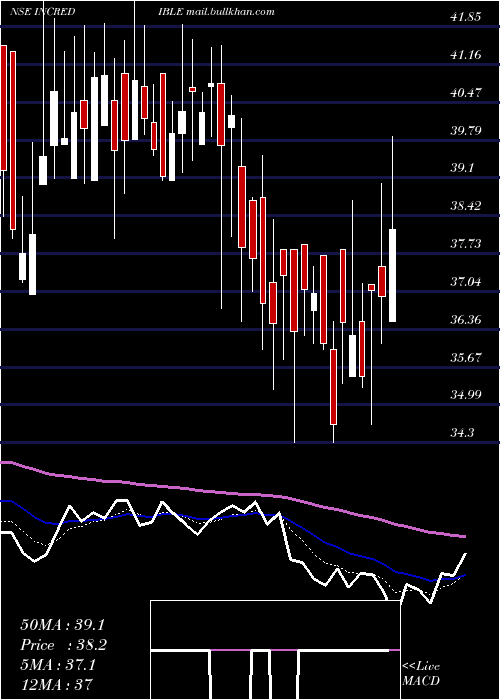The height and width of the screenshot is (700, 500).
Task: Click the Price : 38.2 readout
Action: coord(63,645)
